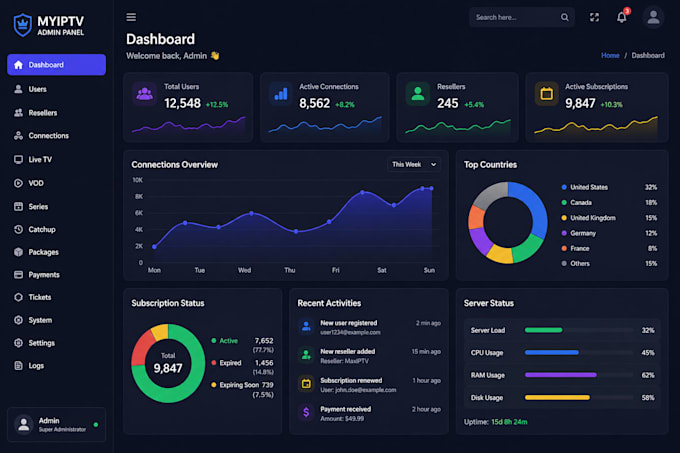Click the Payment received dollar icon
This screenshot has width=680, height=453.
point(306,412)
